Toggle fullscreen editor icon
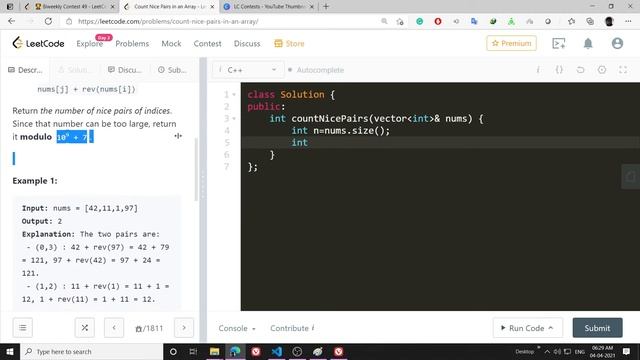Viewport: 640px width, 360px height. click(623, 70)
